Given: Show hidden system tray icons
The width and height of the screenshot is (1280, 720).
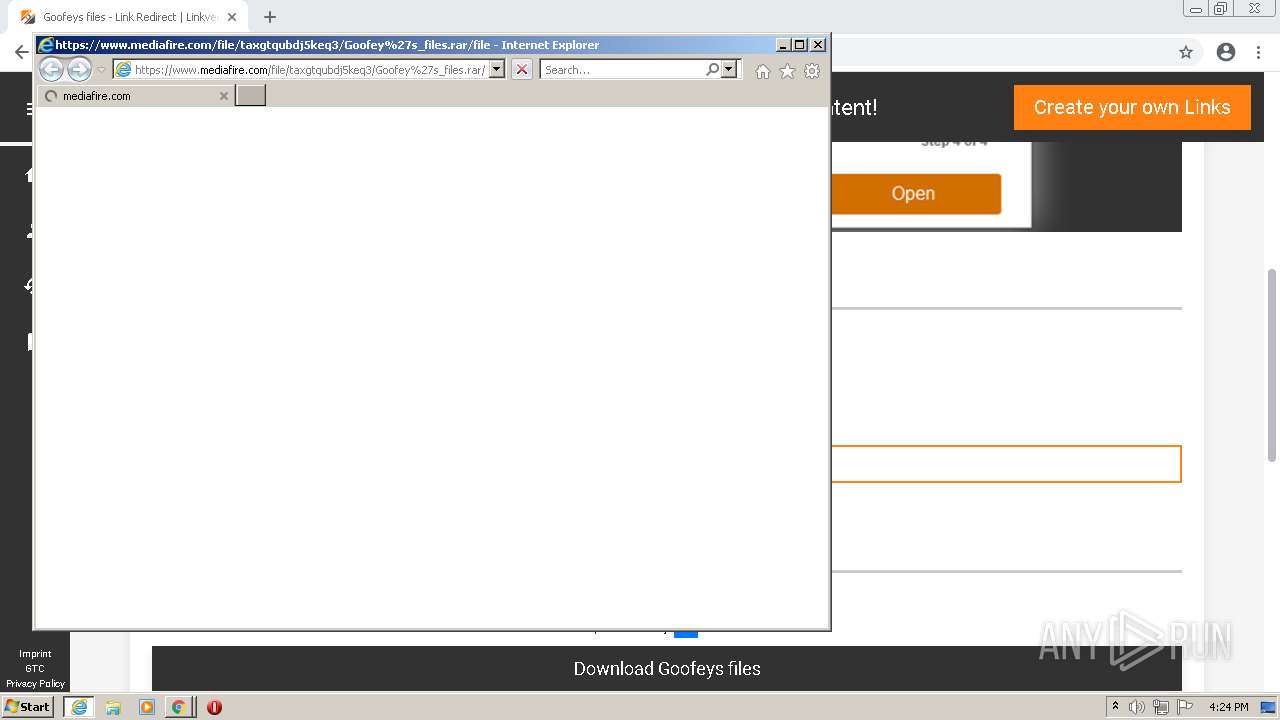Looking at the screenshot, I should click(1115, 707).
